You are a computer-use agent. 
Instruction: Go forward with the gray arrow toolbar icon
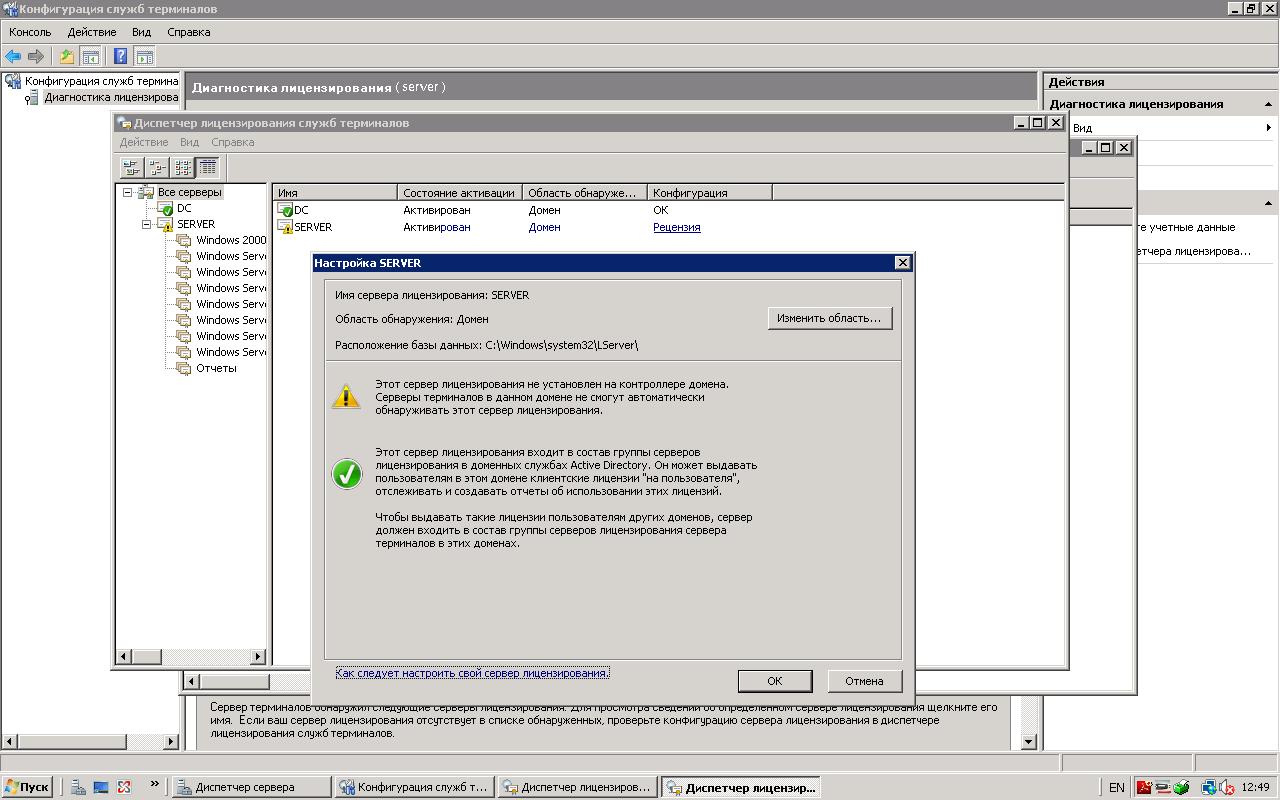pyautogui.click(x=36, y=57)
